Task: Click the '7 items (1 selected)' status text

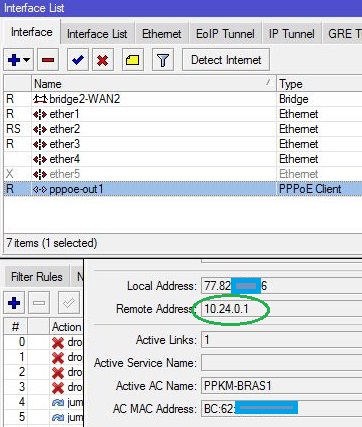Action: pos(52,243)
